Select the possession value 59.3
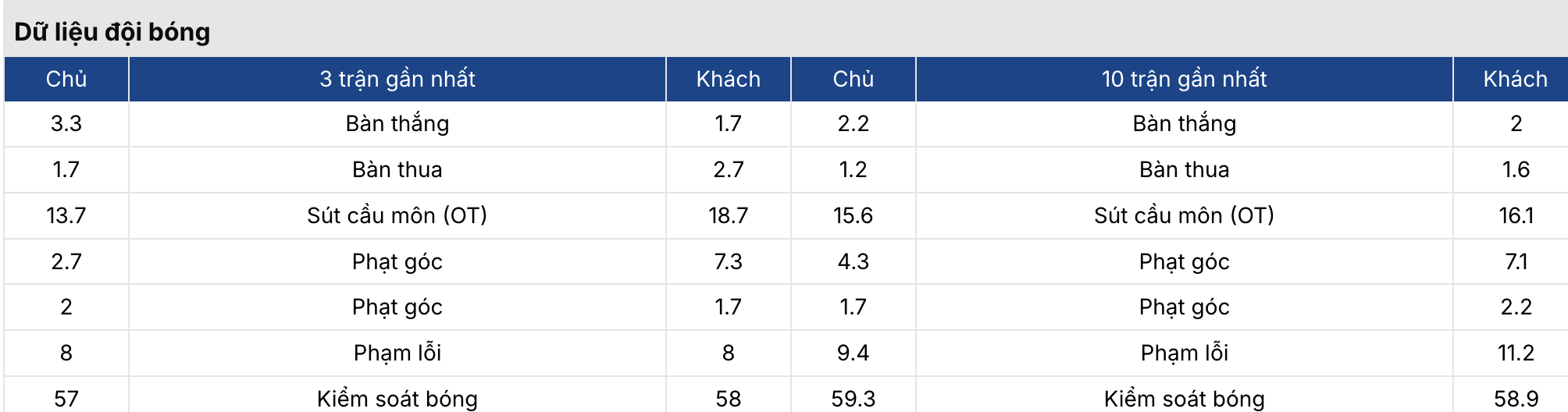1568x412 pixels. click(853, 399)
